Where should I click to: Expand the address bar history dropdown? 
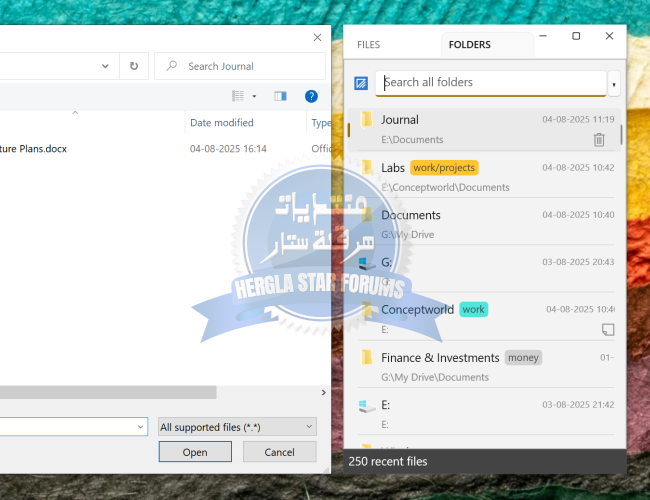[x=105, y=66]
